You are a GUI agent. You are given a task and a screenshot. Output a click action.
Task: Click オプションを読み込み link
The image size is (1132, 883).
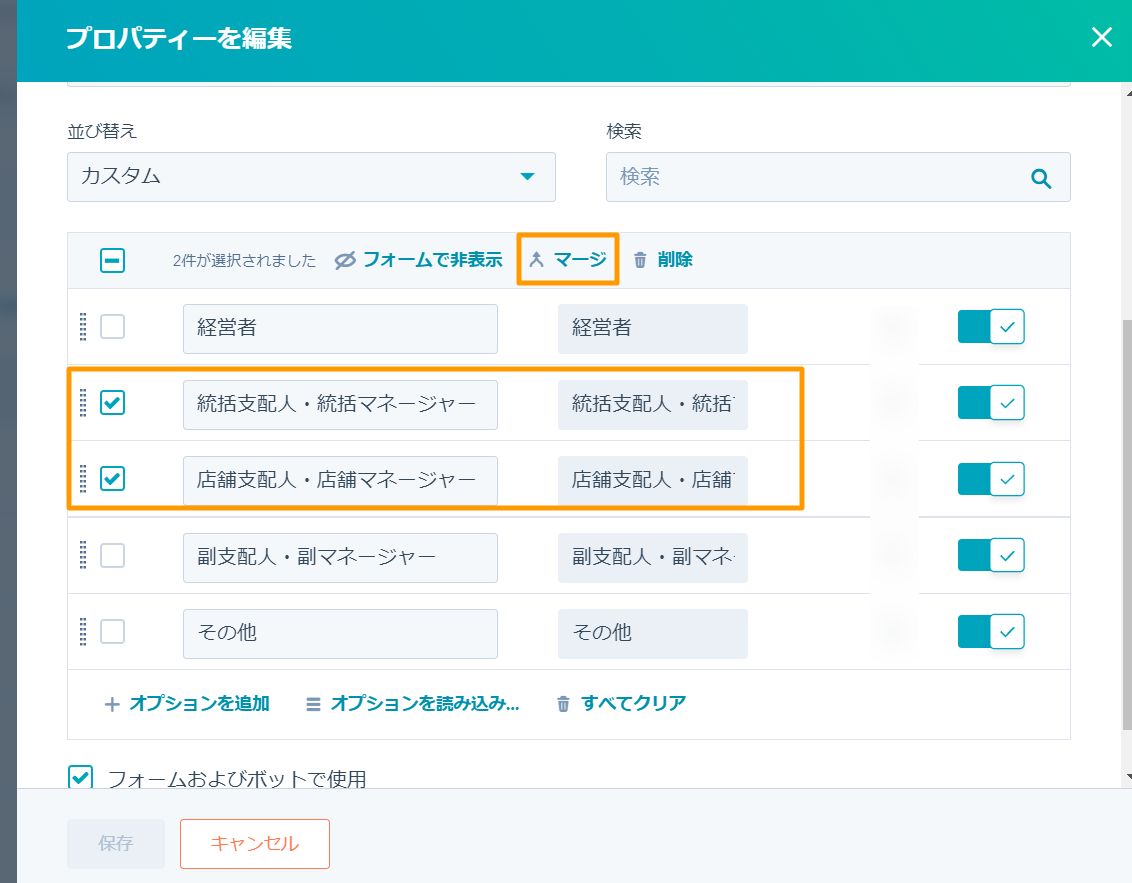pyautogui.click(x=424, y=704)
